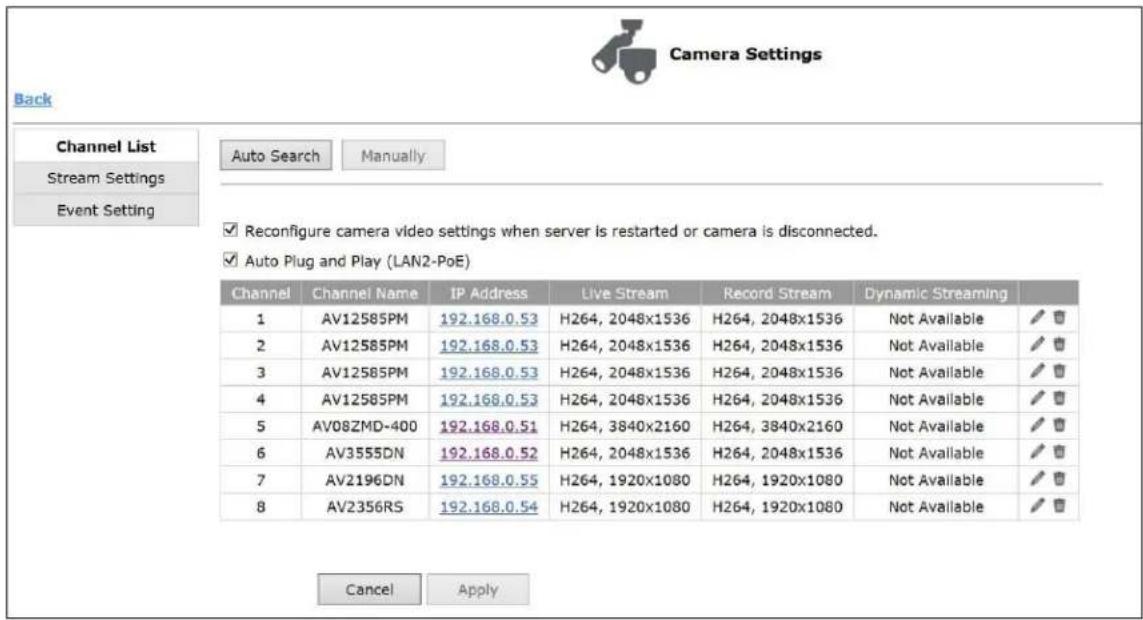Select channel name AV2196DN
Screen dimensions: 1143x620
(x=364, y=480)
